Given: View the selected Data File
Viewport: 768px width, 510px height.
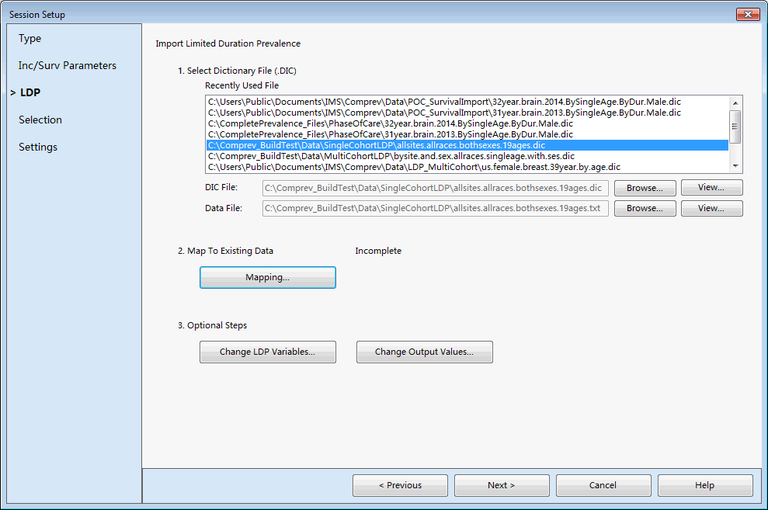Looking at the screenshot, I should [711, 208].
